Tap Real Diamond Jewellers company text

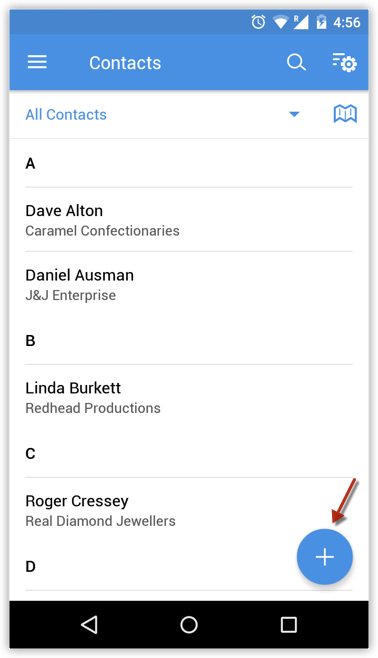point(100,521)
